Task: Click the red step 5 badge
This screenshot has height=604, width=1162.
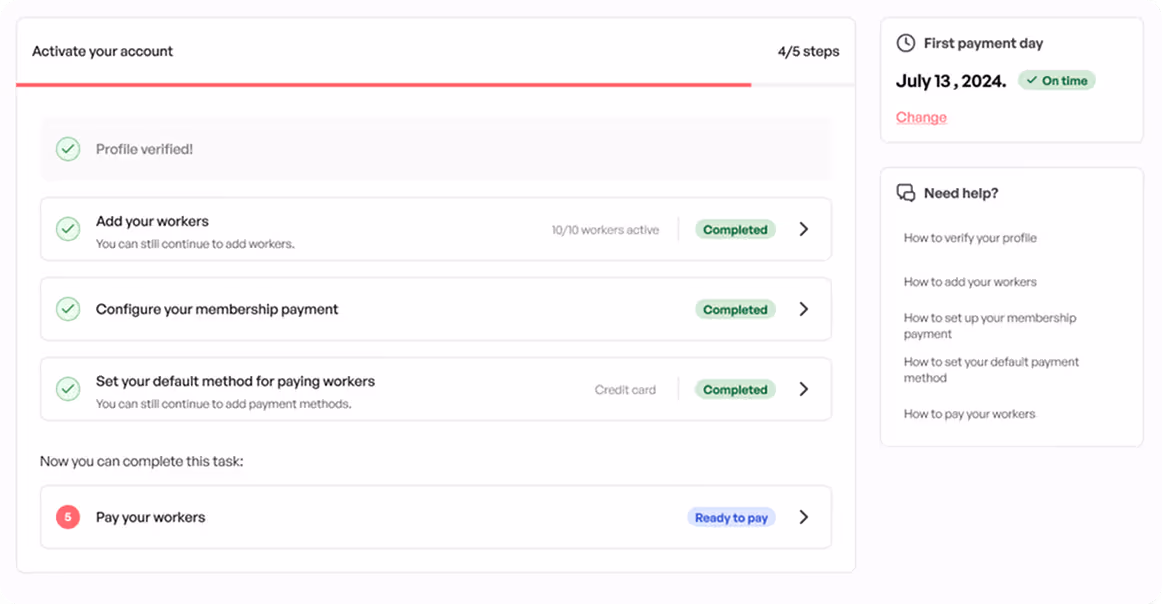Action: click(x=68, y=517)
